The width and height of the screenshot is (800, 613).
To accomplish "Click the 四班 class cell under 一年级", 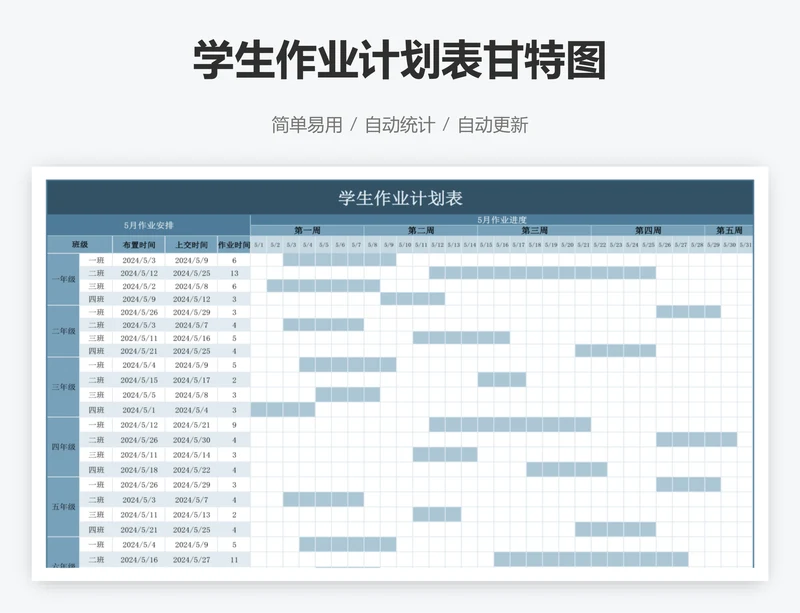I will pos(96,299).
